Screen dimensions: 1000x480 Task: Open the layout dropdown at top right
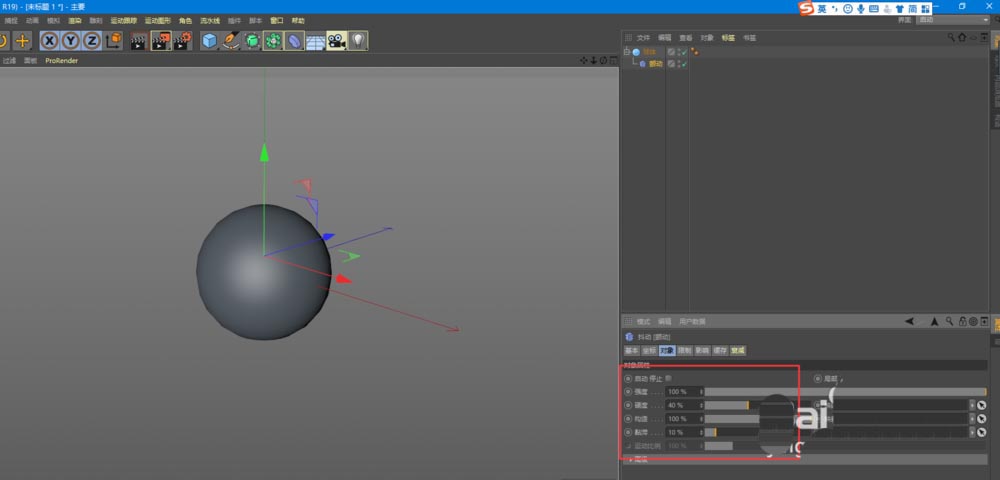952,20
